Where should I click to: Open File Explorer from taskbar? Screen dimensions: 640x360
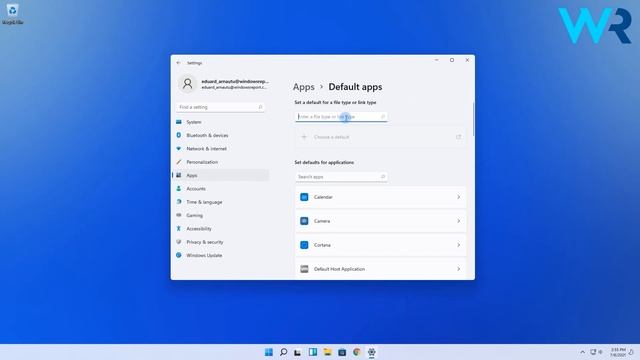(x=327, y=352)
